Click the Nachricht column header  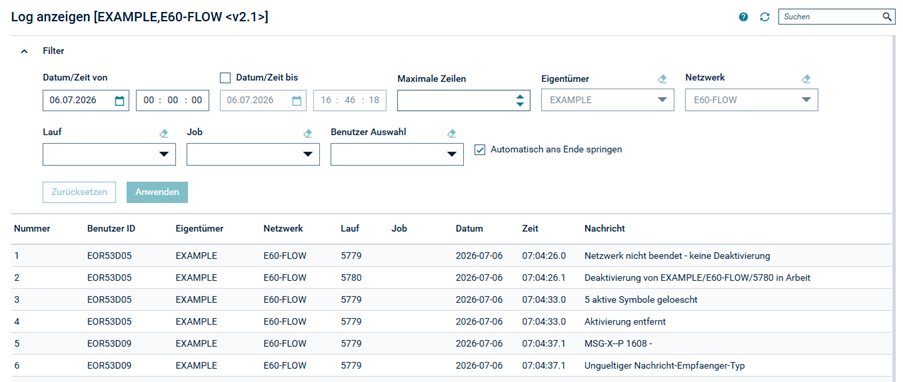click(x=605, y=229)
